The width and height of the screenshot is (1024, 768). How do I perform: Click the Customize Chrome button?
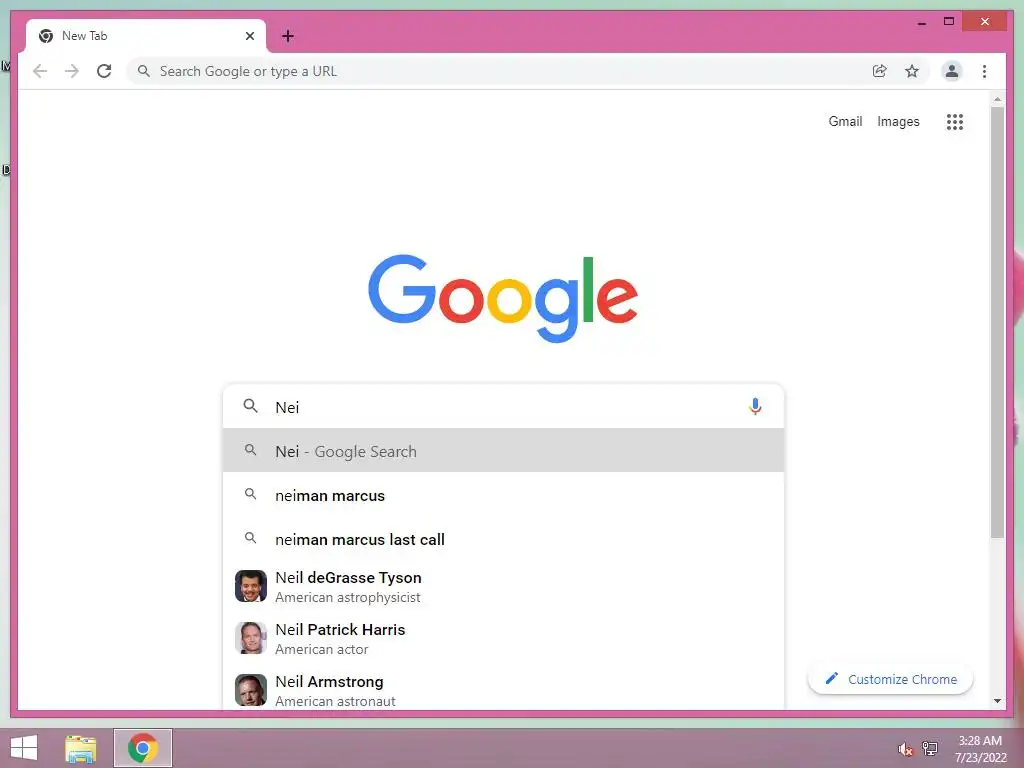890,679
